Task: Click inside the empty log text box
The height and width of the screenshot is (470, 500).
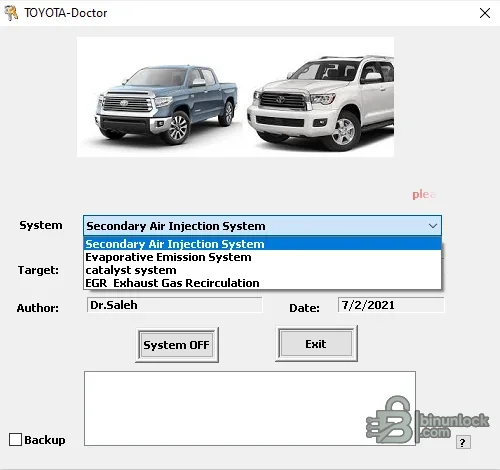Action: point(250,408)
